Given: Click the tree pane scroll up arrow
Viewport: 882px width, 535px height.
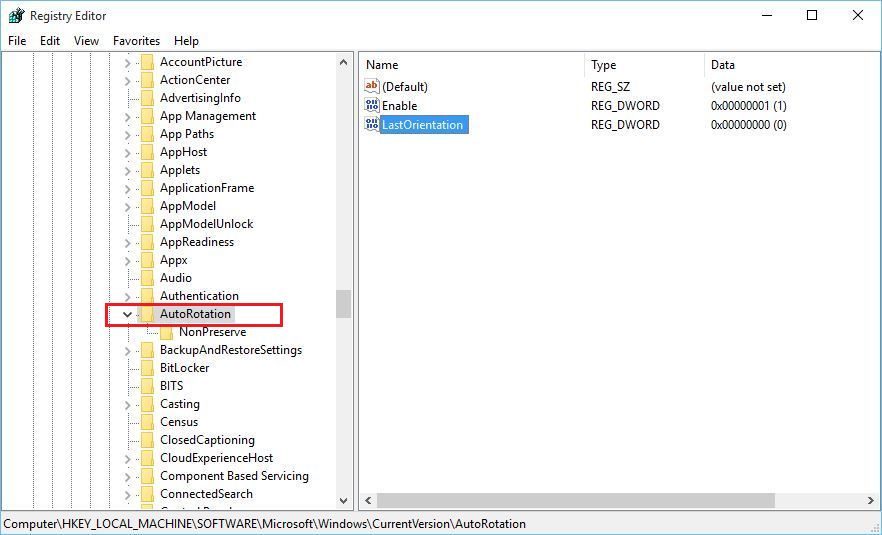Looking at the screenshot, I should point(343,62).
